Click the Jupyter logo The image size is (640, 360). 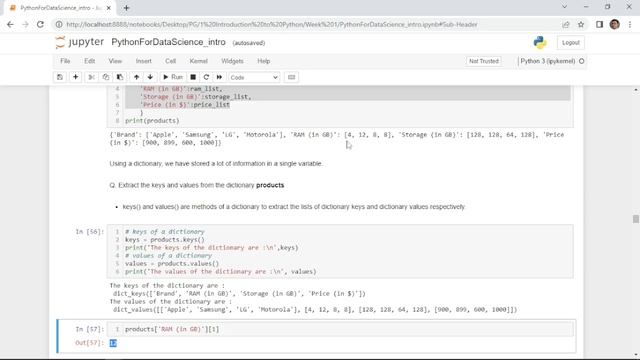[x=80, y=42]
